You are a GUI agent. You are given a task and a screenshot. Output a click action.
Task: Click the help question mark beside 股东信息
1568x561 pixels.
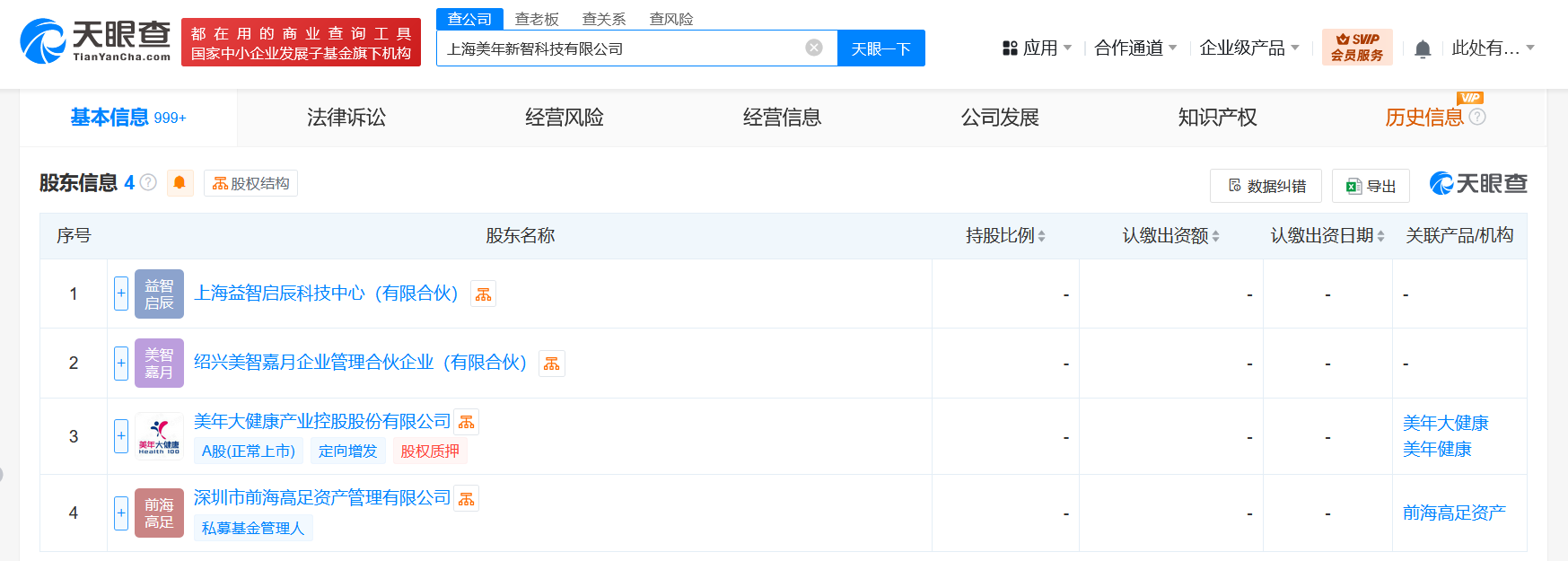[149, 183]
